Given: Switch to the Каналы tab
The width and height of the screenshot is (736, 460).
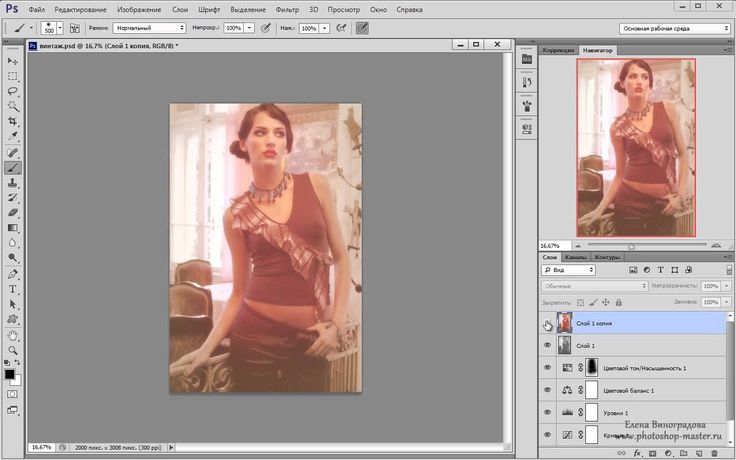Looking at the screenshot, I should coord(576,257).
